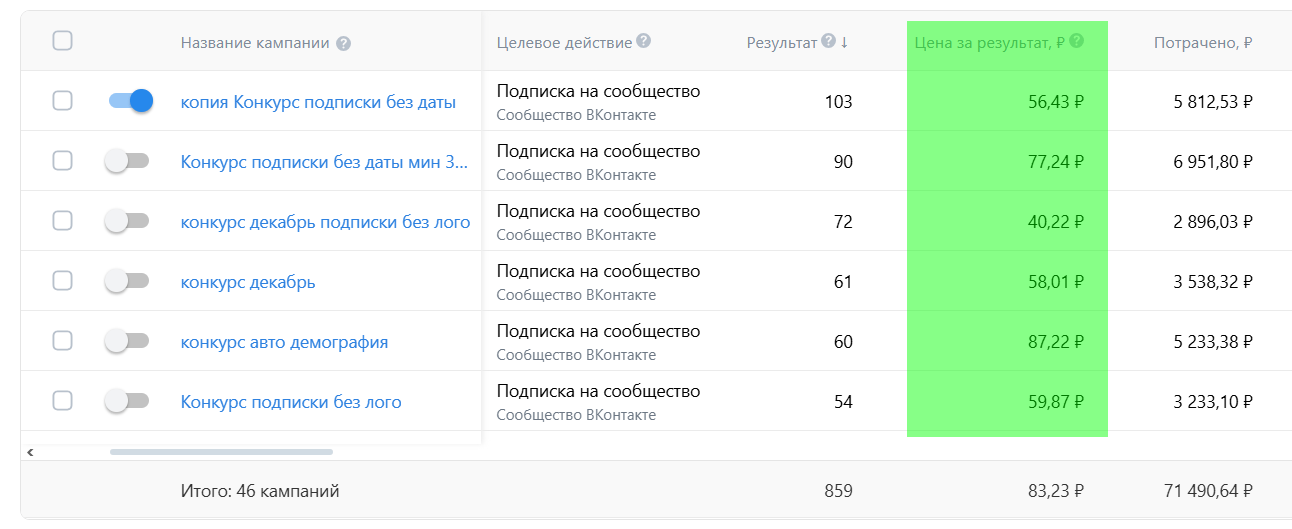This screenshot has height=529, width=1292.
Task: Click left arrow of horizontal scrollbar
Action: [31, 452]
